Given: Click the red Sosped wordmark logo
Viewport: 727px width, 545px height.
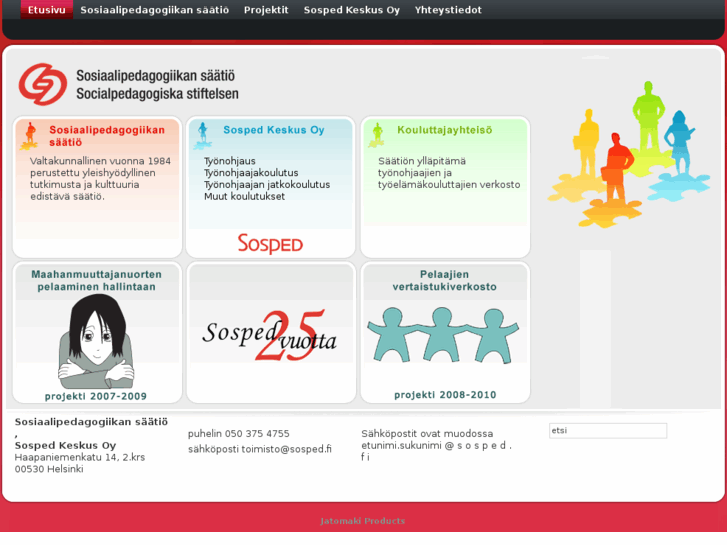Looking at the screenshot, I should point(270,244).
